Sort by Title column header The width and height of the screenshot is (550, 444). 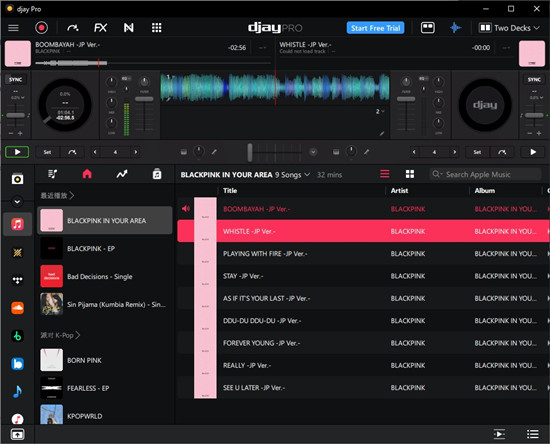[x=230, y=191]
